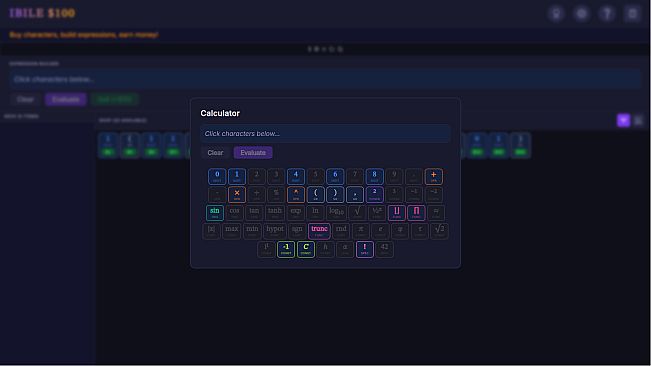Viewport: 651px width, 366px height.
Task: Click the squared exponent 2 key
Action: (x=374, y=194)
